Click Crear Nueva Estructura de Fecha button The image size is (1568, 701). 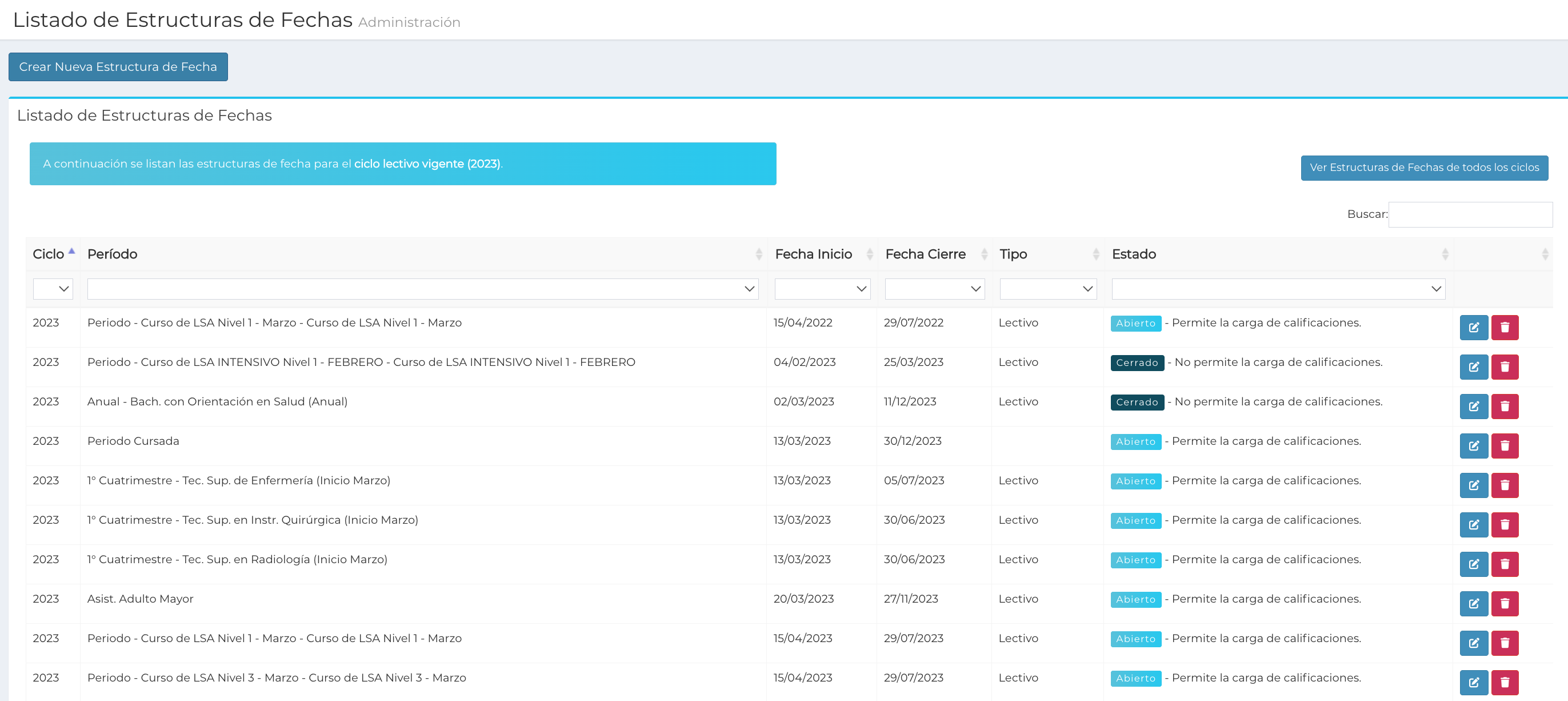point(118,67)
